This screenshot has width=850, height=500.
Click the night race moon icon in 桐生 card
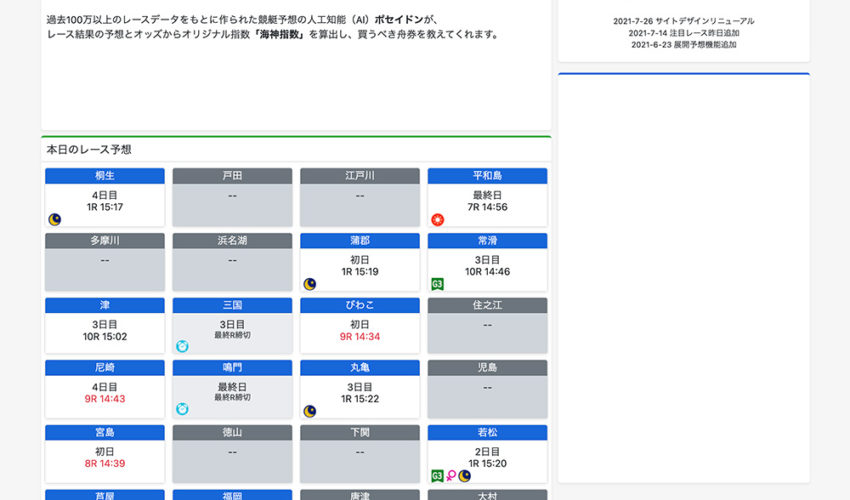point(54,219)
